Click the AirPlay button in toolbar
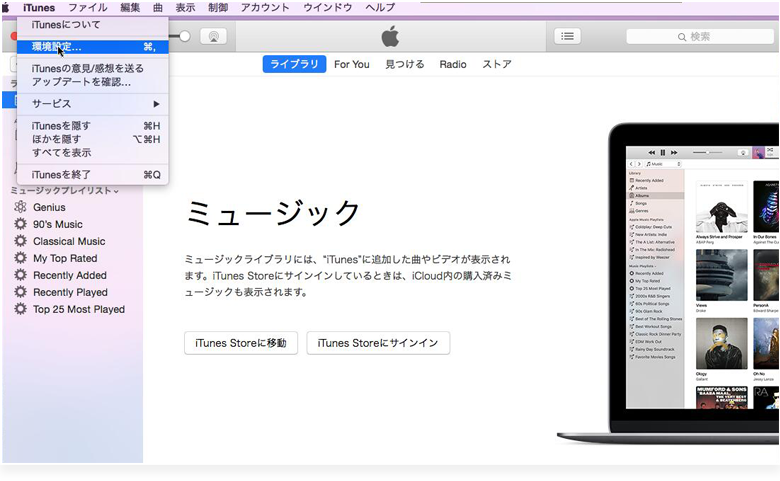The width and height of the screenshot is (780, 481). pyautogui.click(x=213, y=36)
